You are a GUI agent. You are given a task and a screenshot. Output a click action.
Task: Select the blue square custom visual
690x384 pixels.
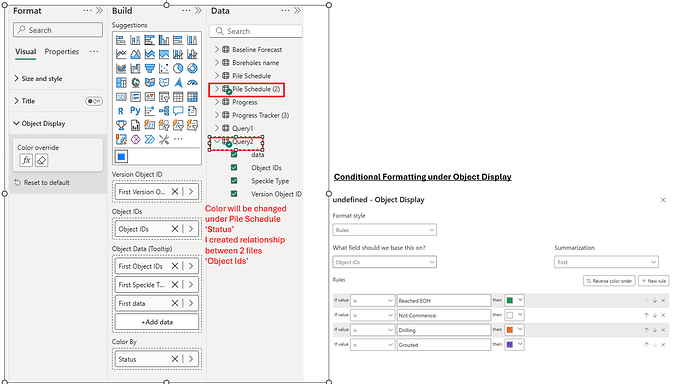pos(121,156)
